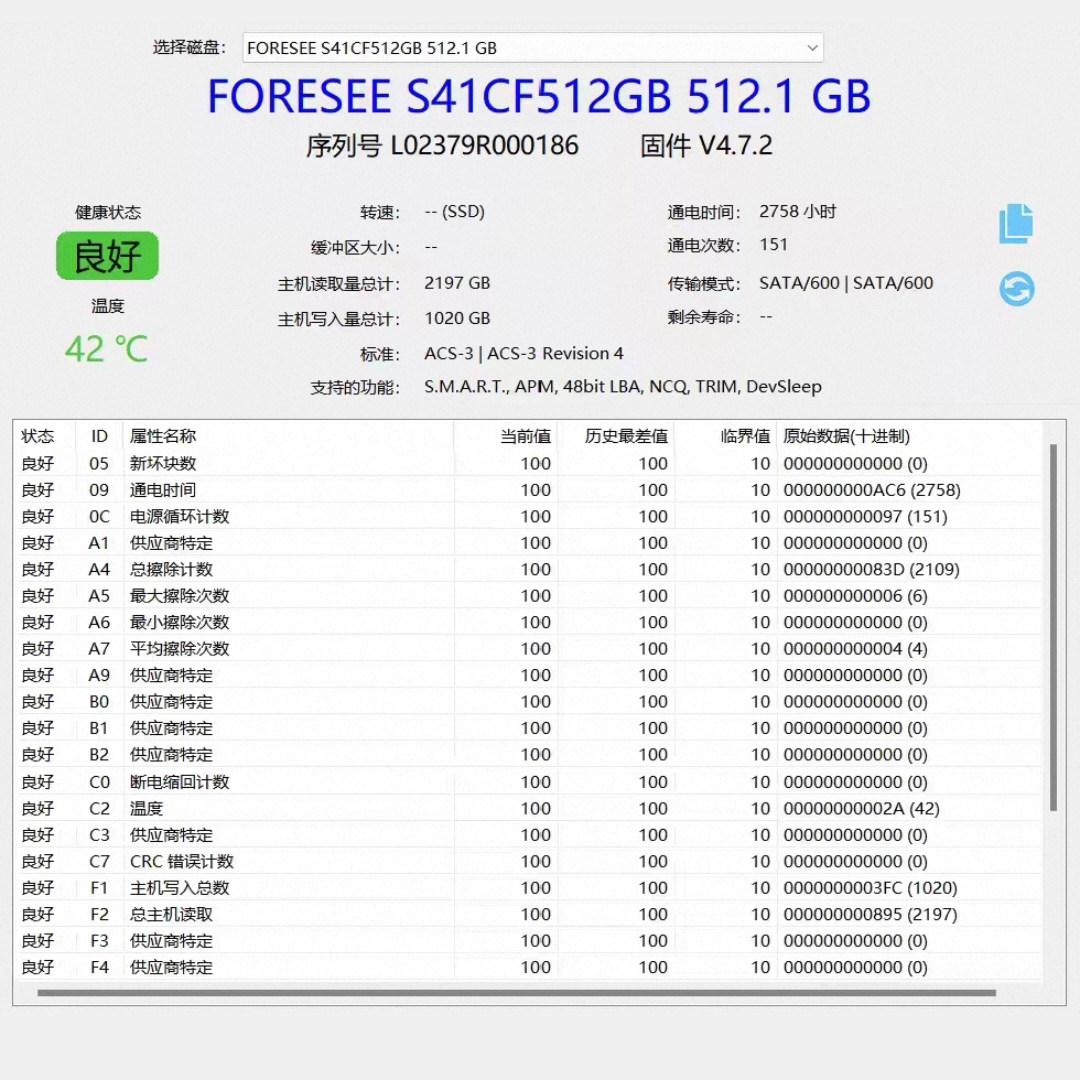1080x1080 pixels.
Task: Click raw value 00000000083D (2109)
Action: [871, 569]
